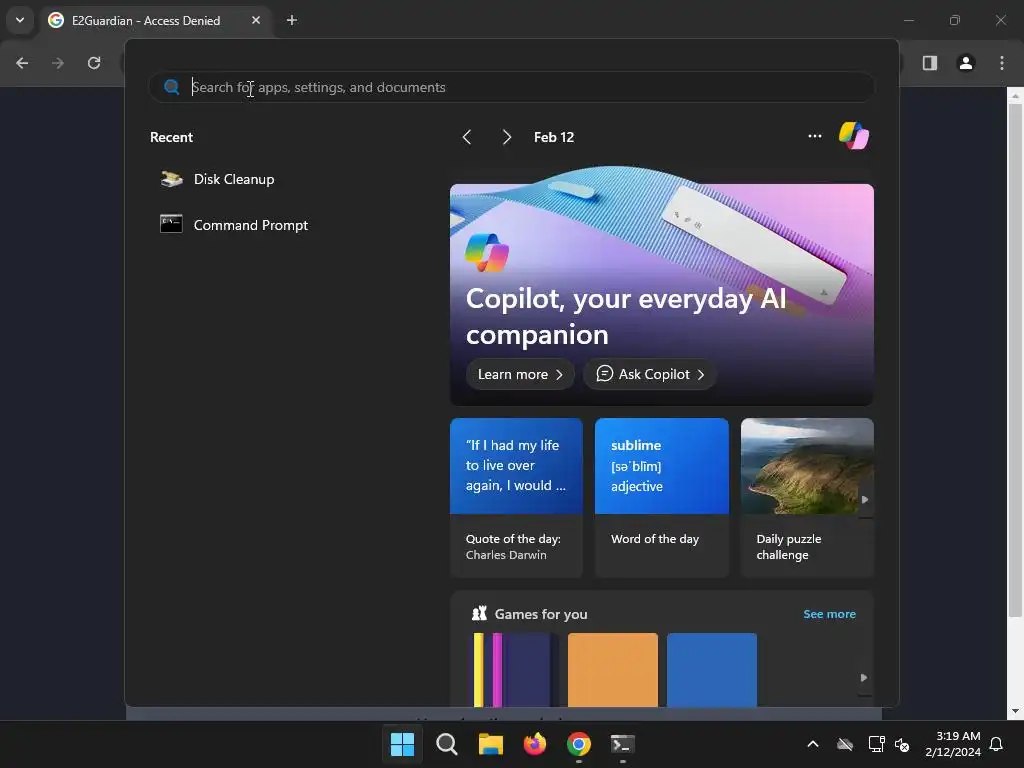Viewport: 1024px width, 768px height.
Task: Click Chrome back navigation arrow
Action: click(22, 63)
